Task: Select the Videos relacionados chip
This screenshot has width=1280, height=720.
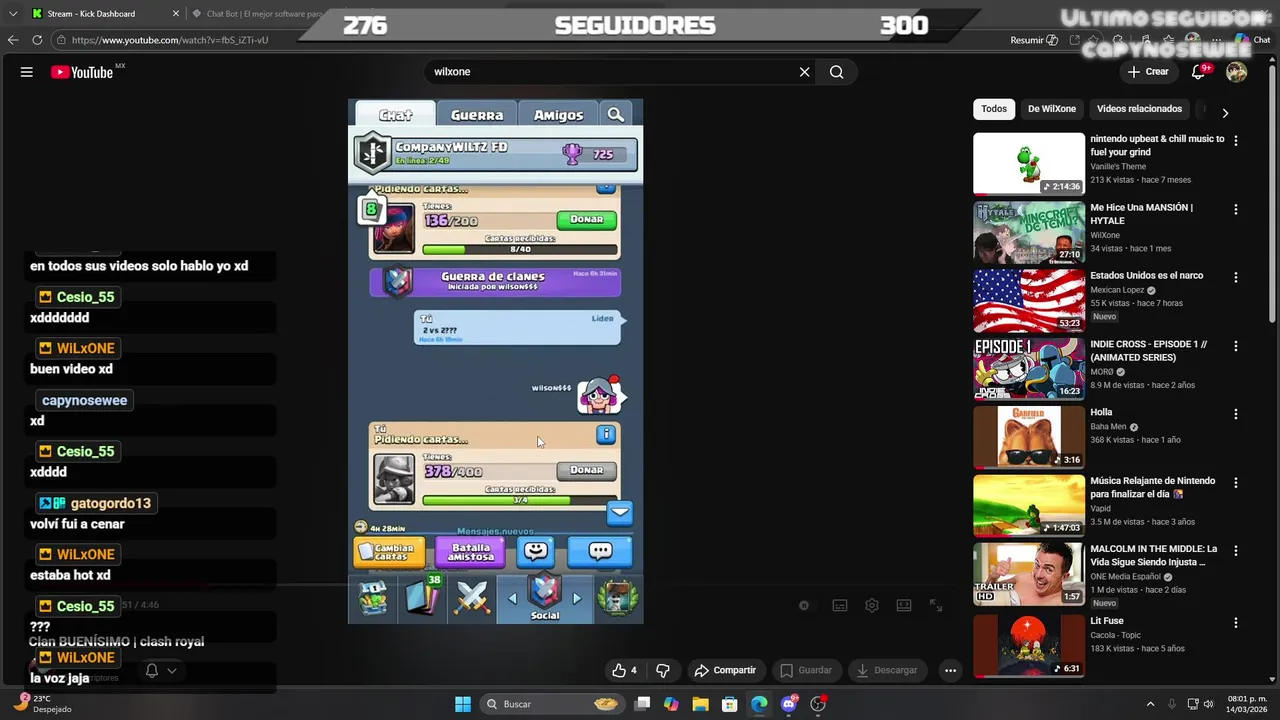Action: (x=1139, y=109)
